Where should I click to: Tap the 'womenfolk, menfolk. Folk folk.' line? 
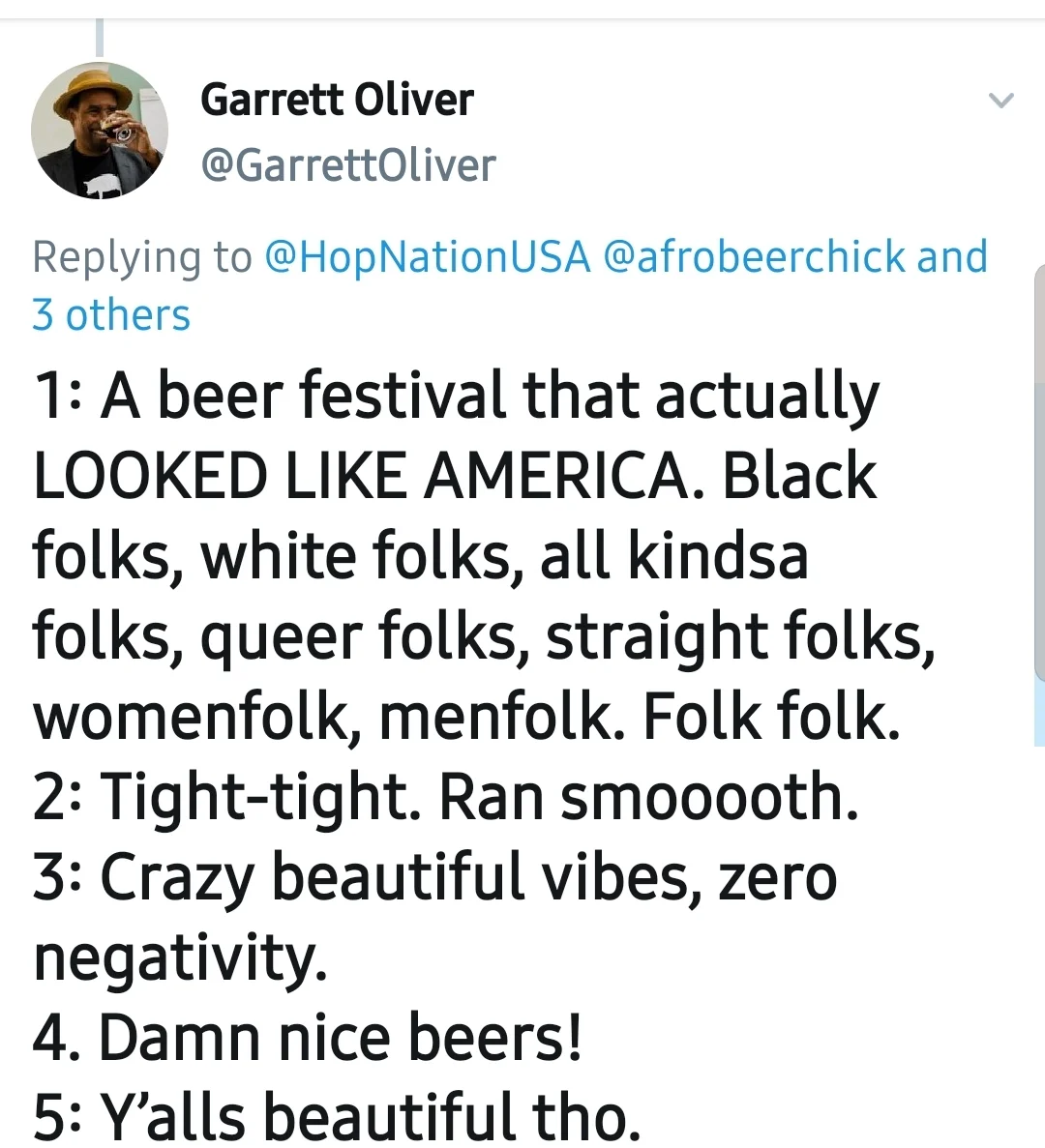coord(466,717)
